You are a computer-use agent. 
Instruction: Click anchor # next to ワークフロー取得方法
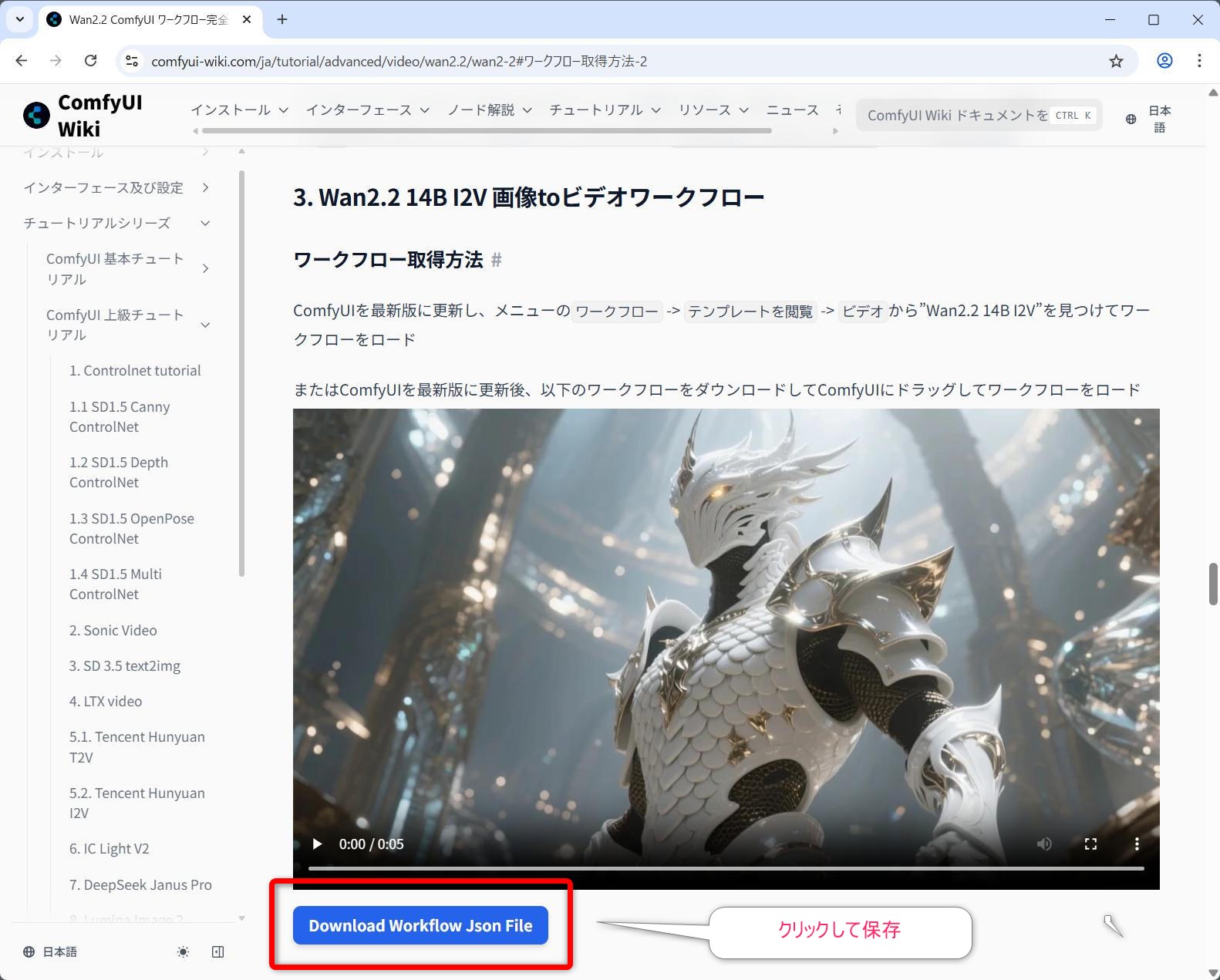(x=497, y=260)
